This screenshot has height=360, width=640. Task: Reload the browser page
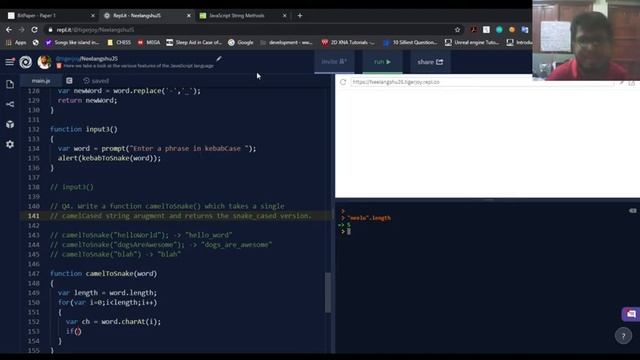point(35,30)
